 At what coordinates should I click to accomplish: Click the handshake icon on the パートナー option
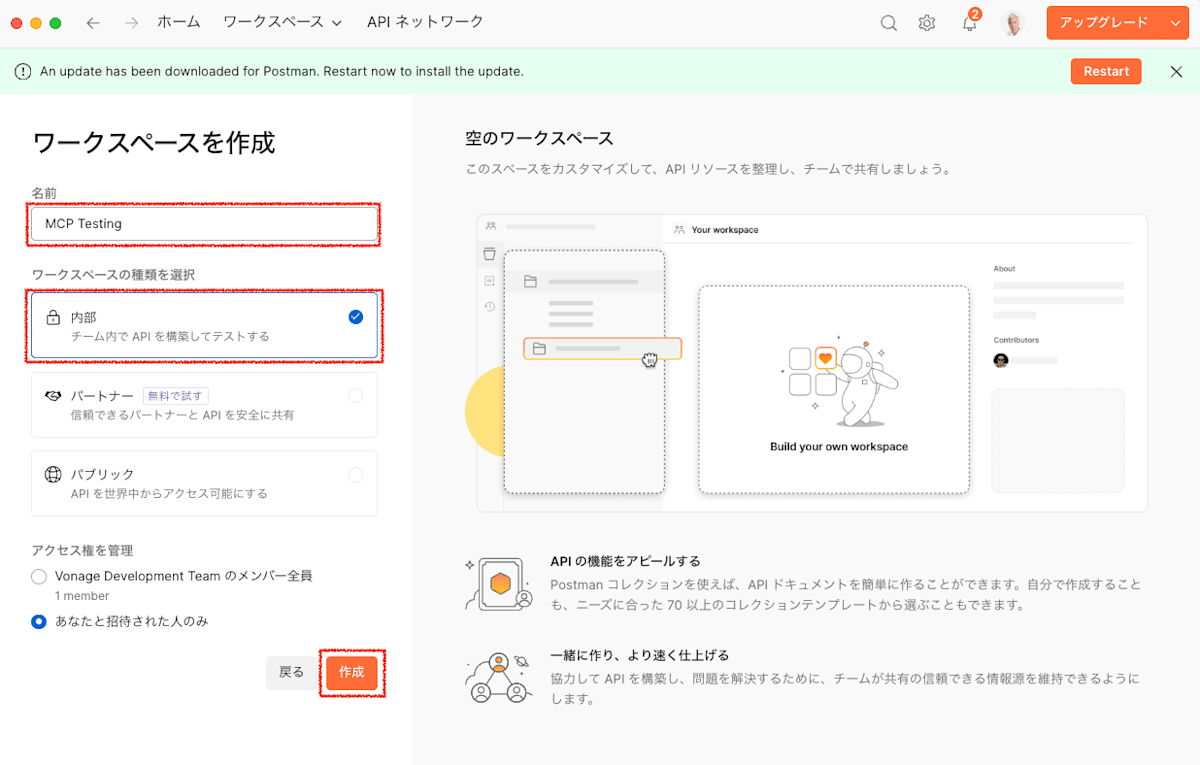click(53, 396)
